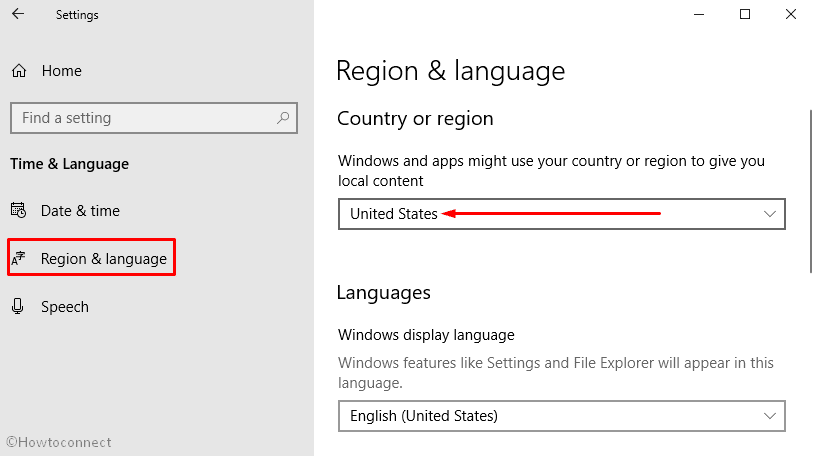
Task: Click the Speech microphone icon
Action: click(x=18, y=306)
